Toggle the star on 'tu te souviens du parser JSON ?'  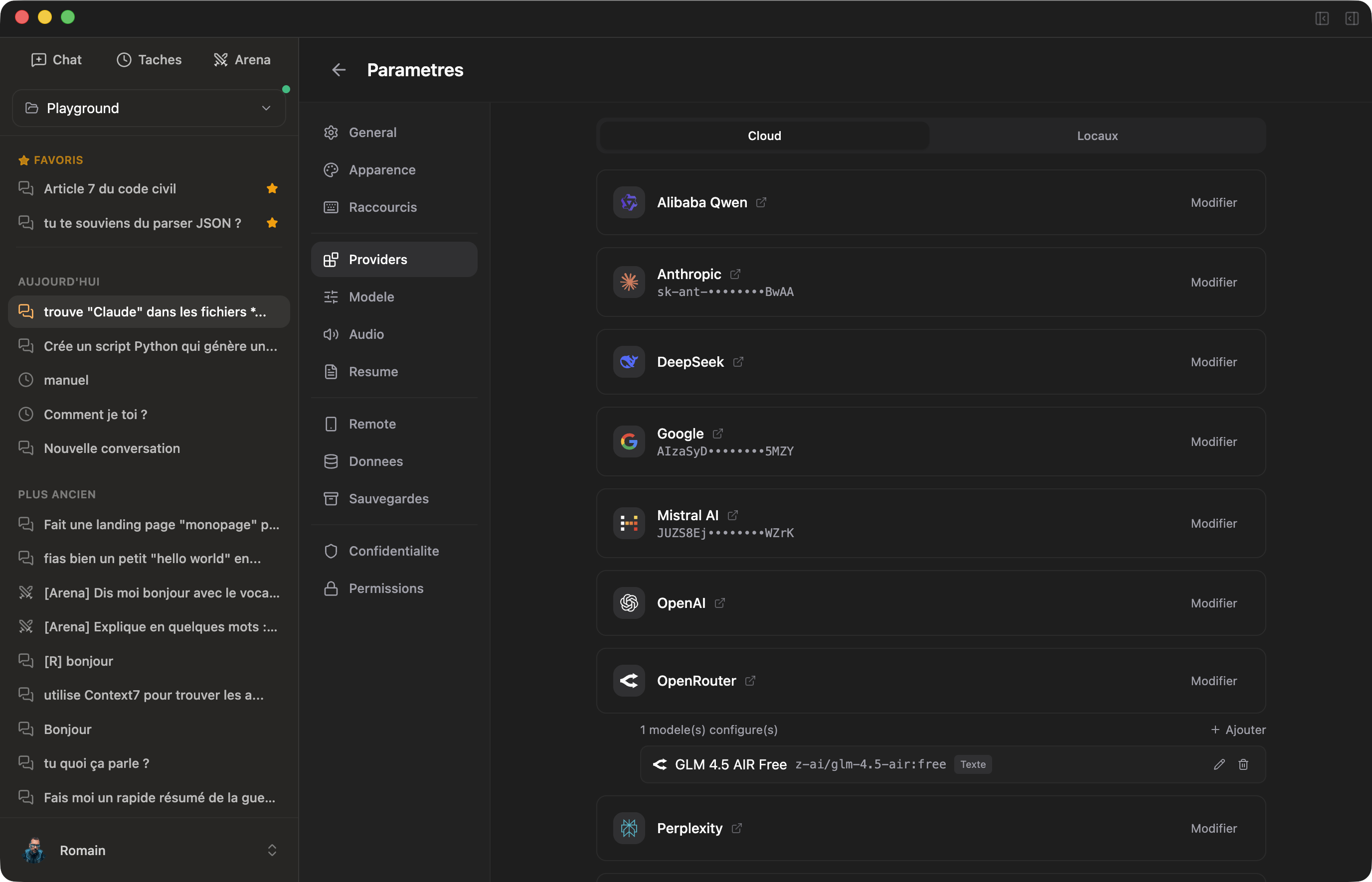pos(272,223)
